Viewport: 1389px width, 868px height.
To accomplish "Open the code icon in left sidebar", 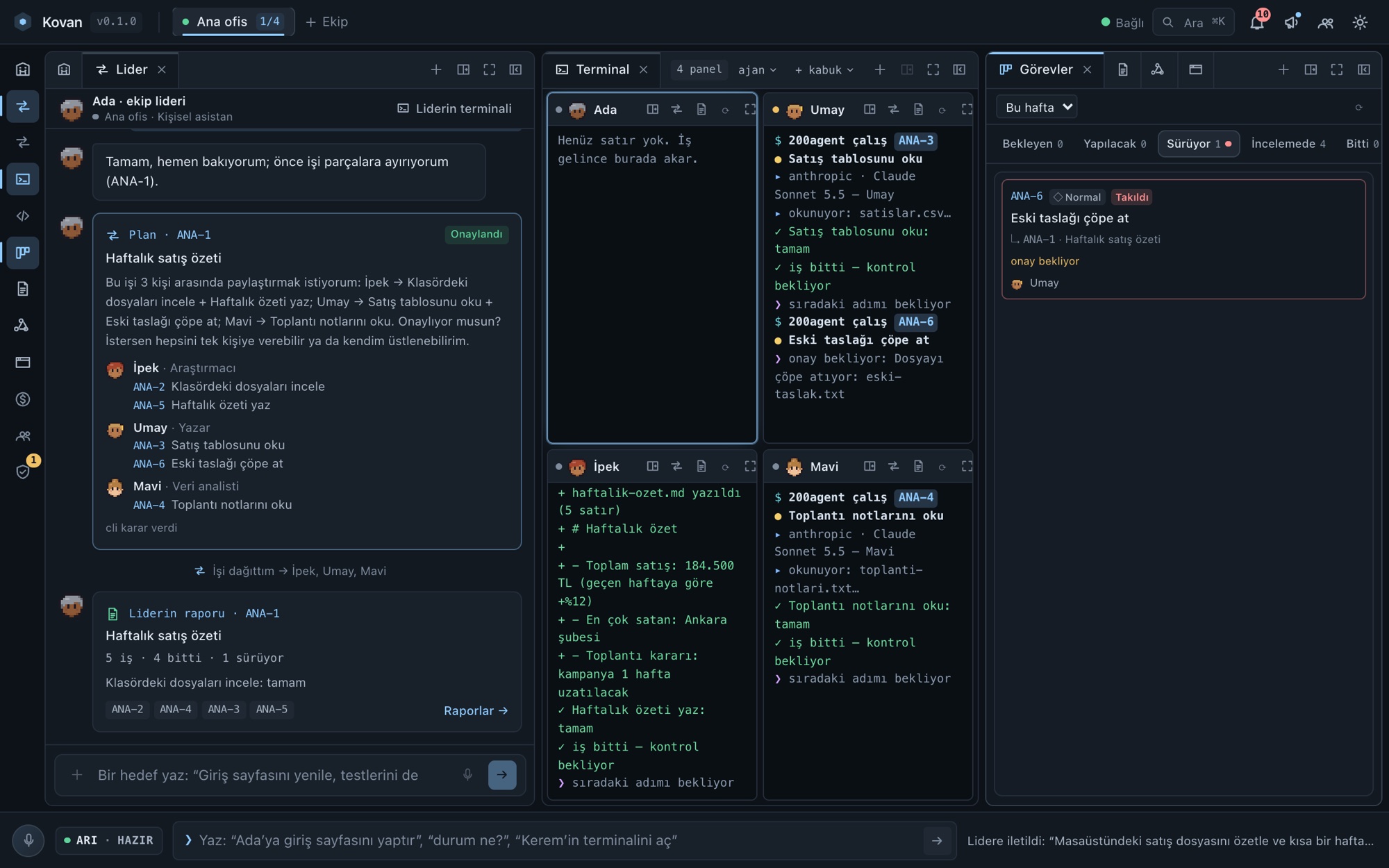I will click(x=23, y=216).
